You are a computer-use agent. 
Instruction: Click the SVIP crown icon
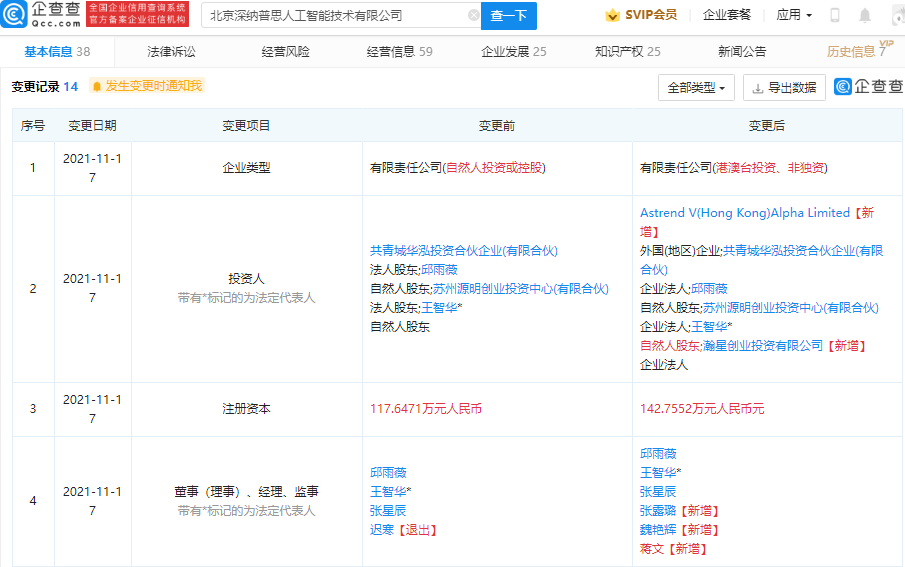click(x=612, y=16)
